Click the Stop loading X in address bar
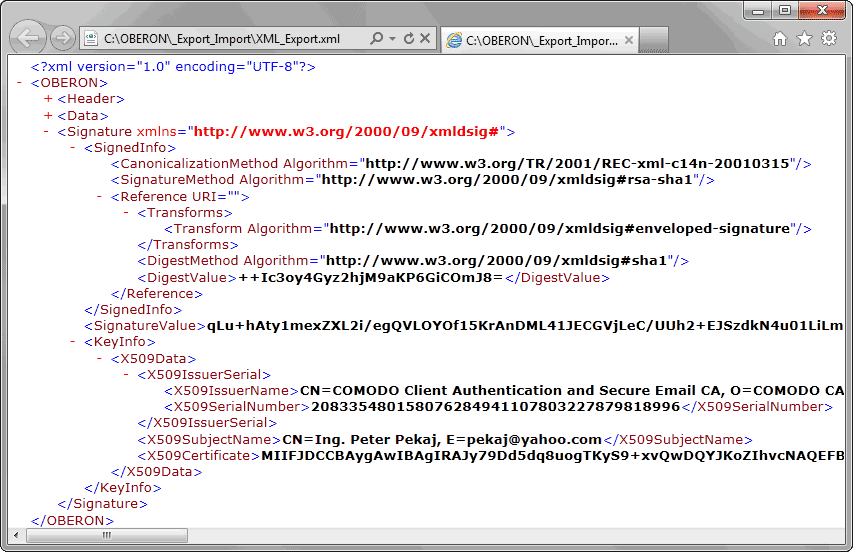853x552 pixels. coord(425,39)
